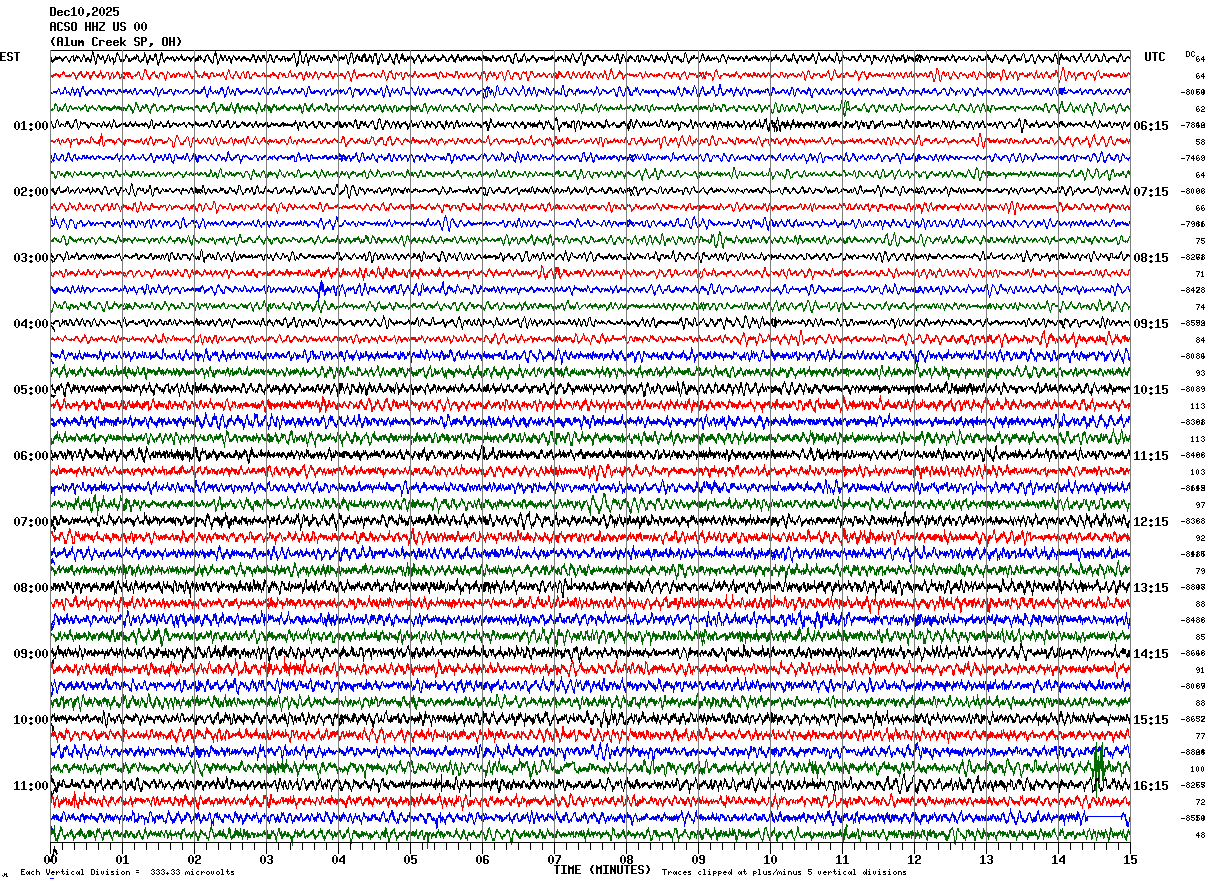Click DC offset value 79
This screenshot has height=886, width=1210.
[x=1200, y=571]
